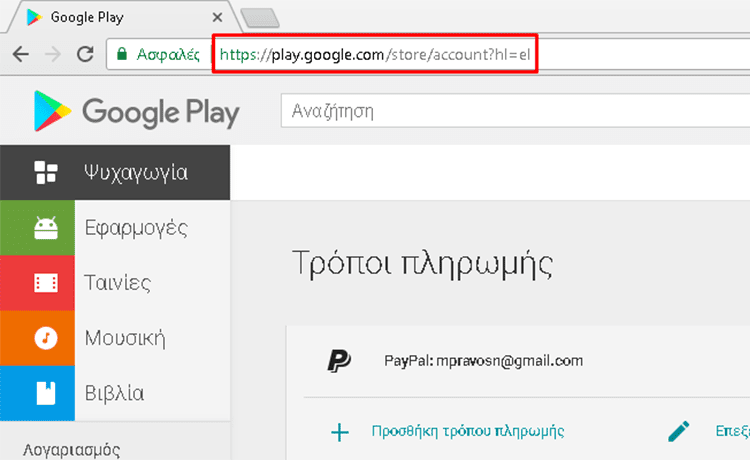
Task: Focus the Αναζήτηση search field
Action: click(x=516, y=111)
